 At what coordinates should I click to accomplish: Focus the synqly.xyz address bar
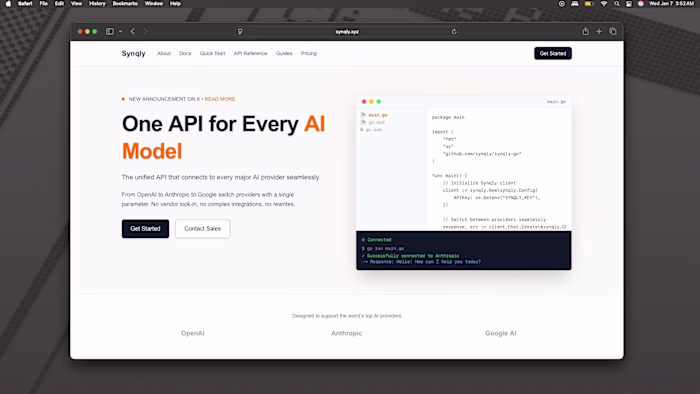(347, 32)
